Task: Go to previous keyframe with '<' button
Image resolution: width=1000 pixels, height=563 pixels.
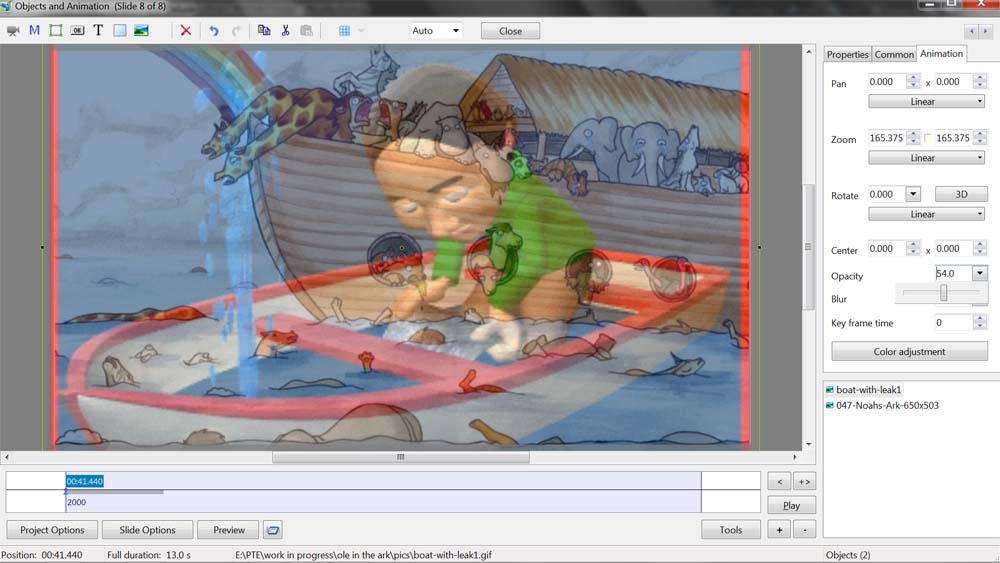Action: tap(779, 482)
